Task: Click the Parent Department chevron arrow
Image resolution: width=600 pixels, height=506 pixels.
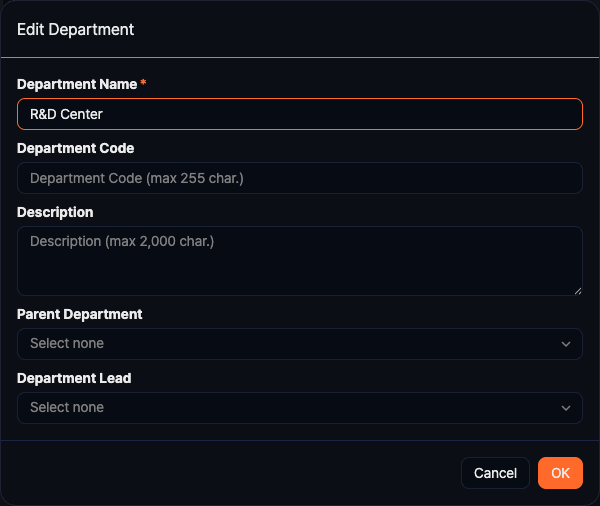Action: pyautogui.click(x=567, y=344)
